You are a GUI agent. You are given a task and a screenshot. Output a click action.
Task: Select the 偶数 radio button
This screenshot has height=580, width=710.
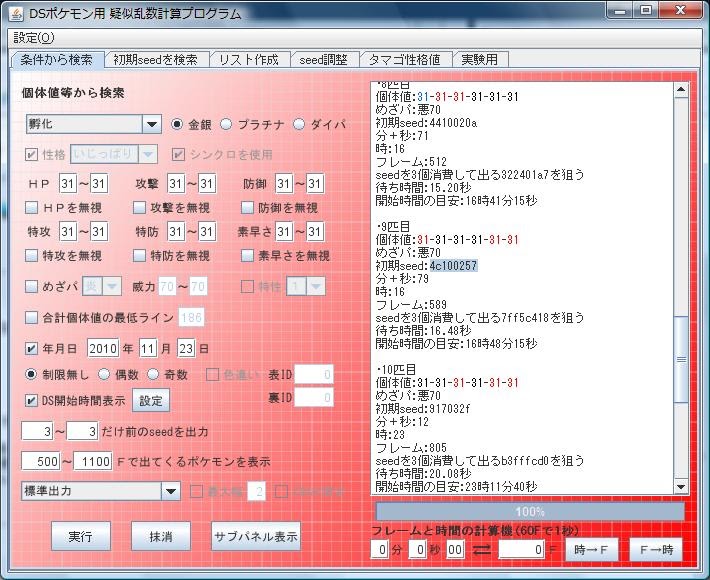click(x=104, y=374)
